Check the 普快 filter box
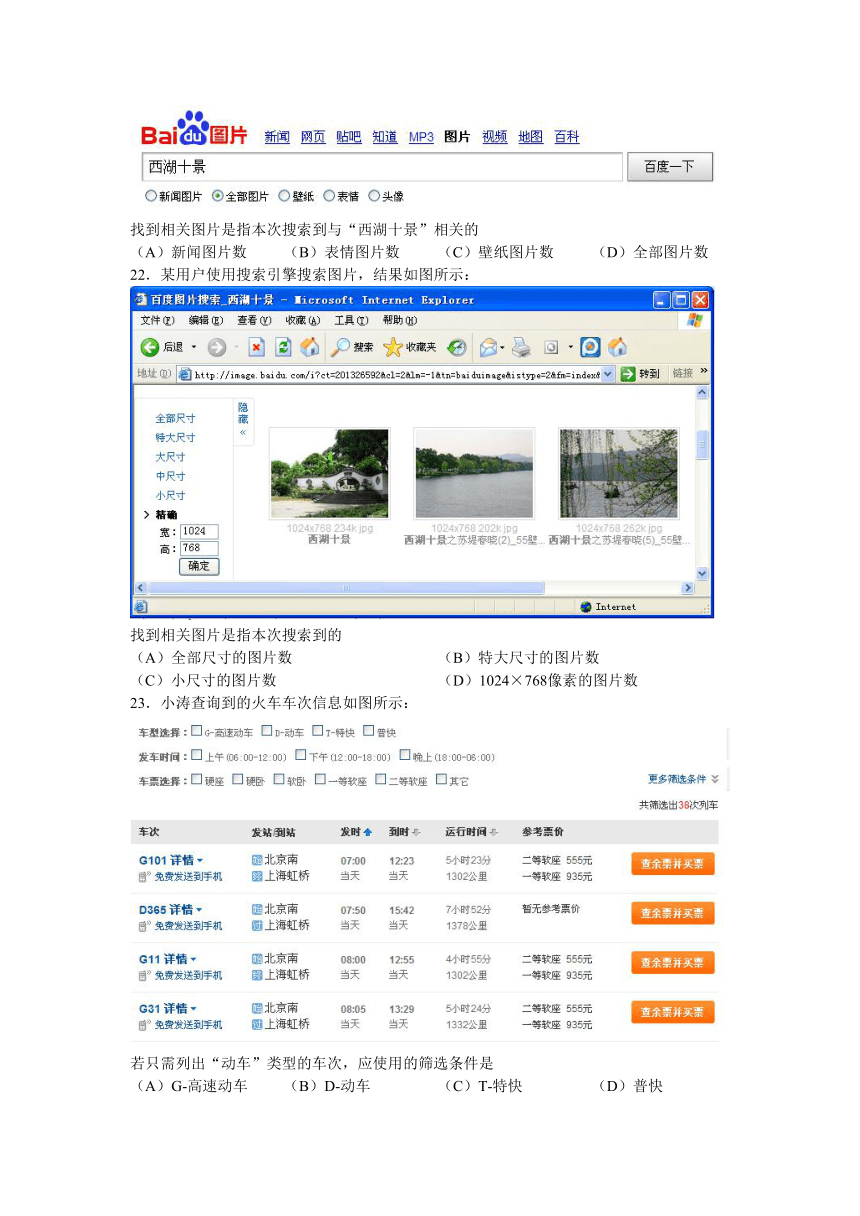This screenshot has width=860, height=1216. [x=369, y=731]
